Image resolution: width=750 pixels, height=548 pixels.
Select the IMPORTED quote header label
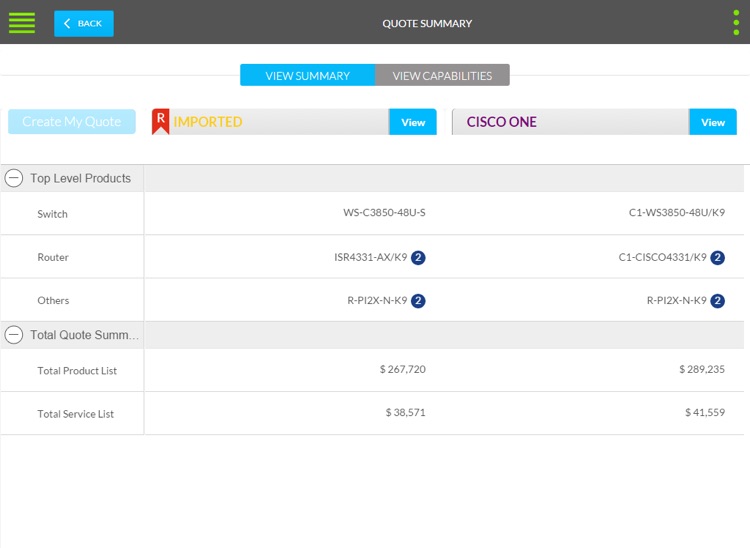(208, 122)
